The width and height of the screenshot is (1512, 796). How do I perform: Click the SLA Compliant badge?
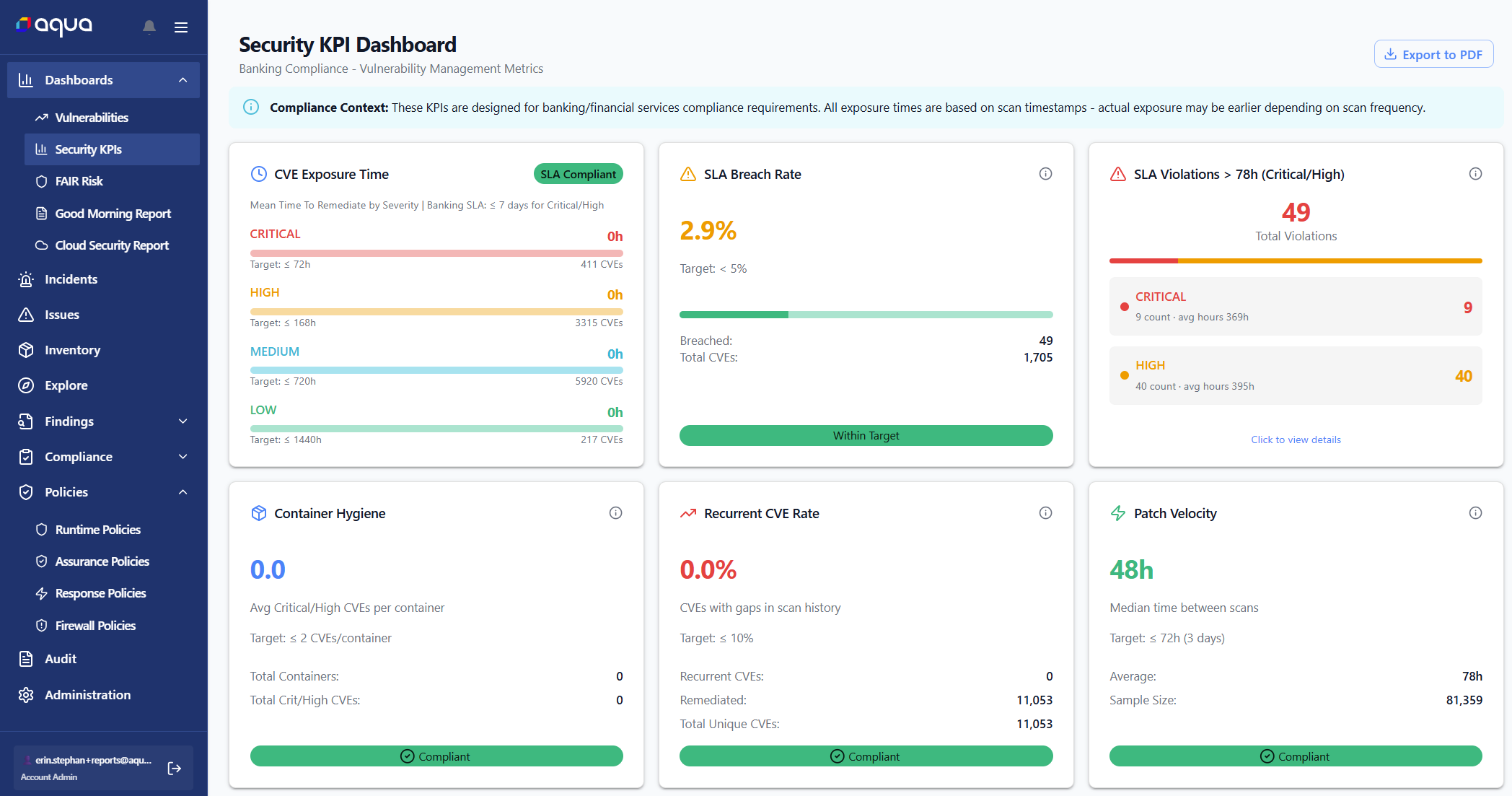(578, 174)
